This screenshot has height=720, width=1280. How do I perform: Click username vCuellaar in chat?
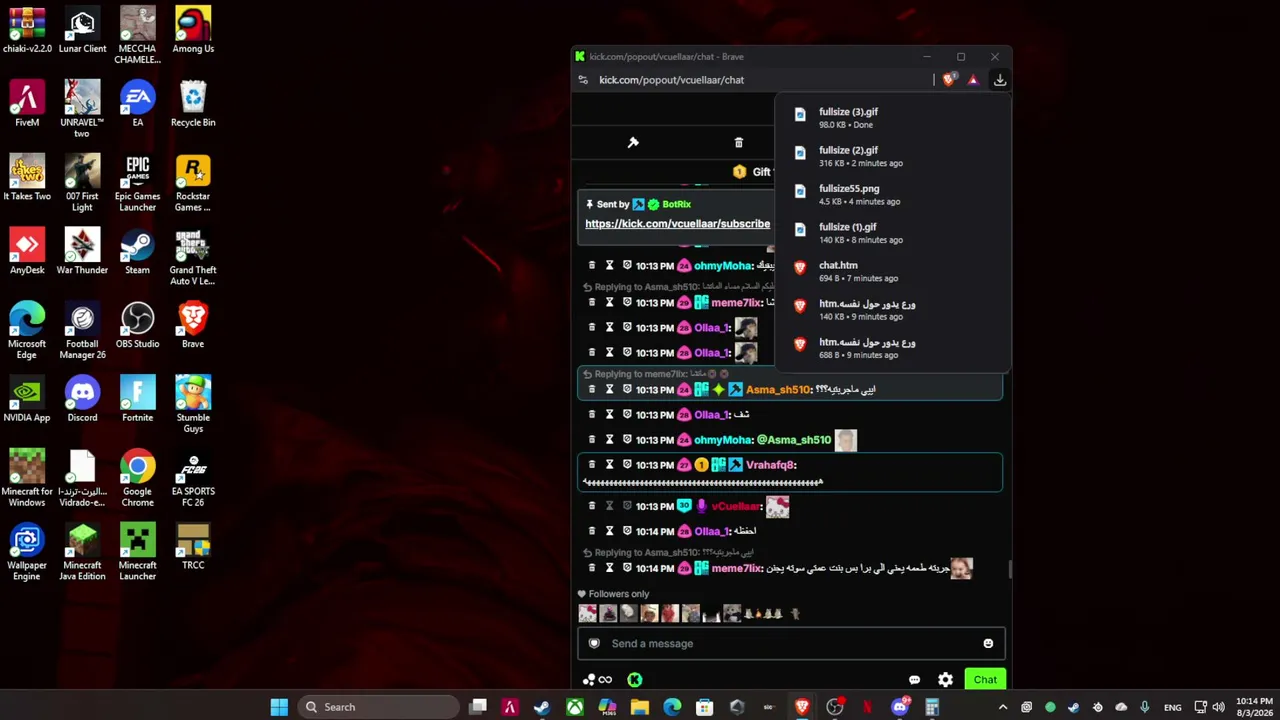pyautogui.click(x=736, y=506)
